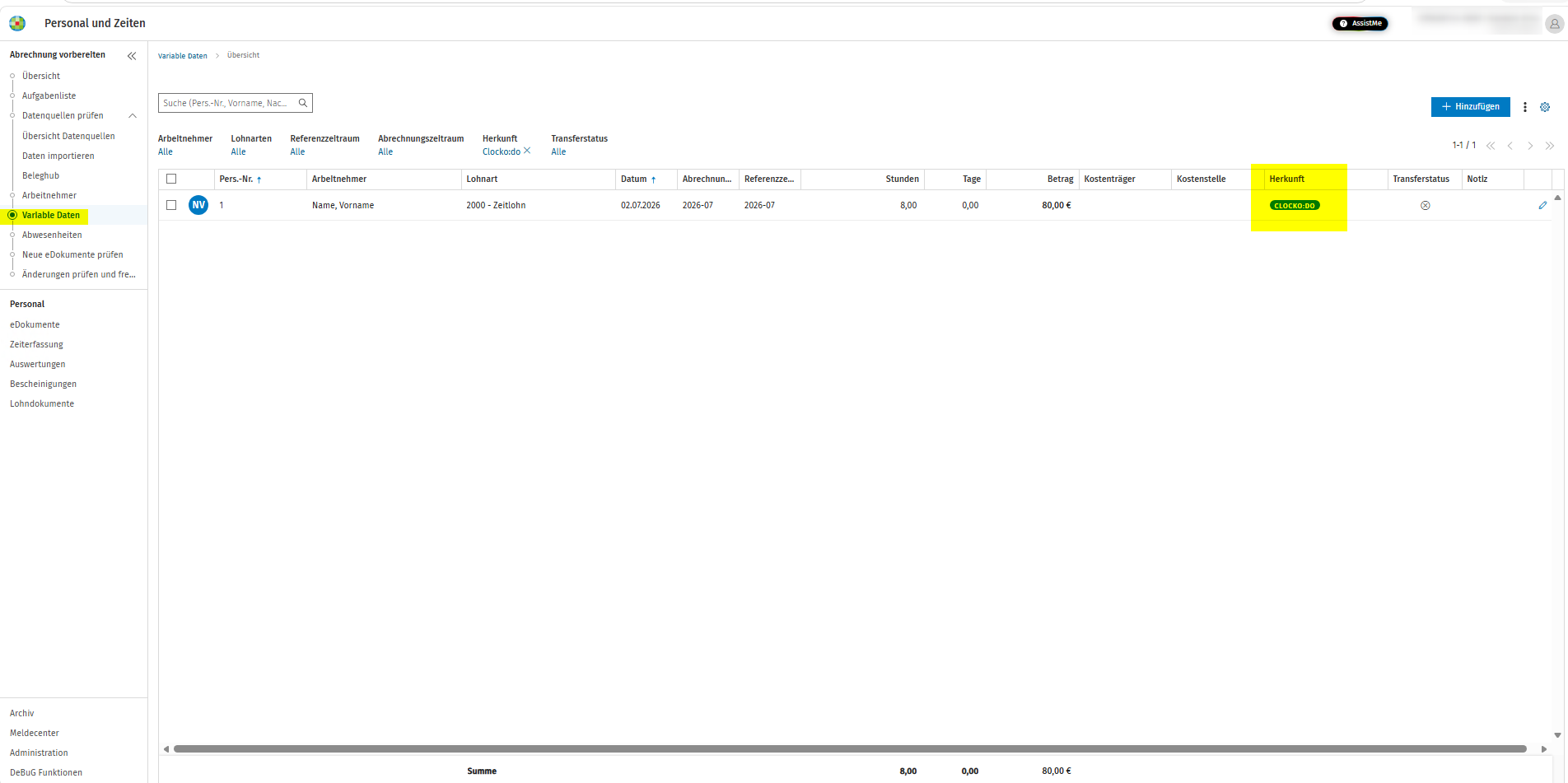
Task: Go to the last page arrows
Action: click(1550, 146)
